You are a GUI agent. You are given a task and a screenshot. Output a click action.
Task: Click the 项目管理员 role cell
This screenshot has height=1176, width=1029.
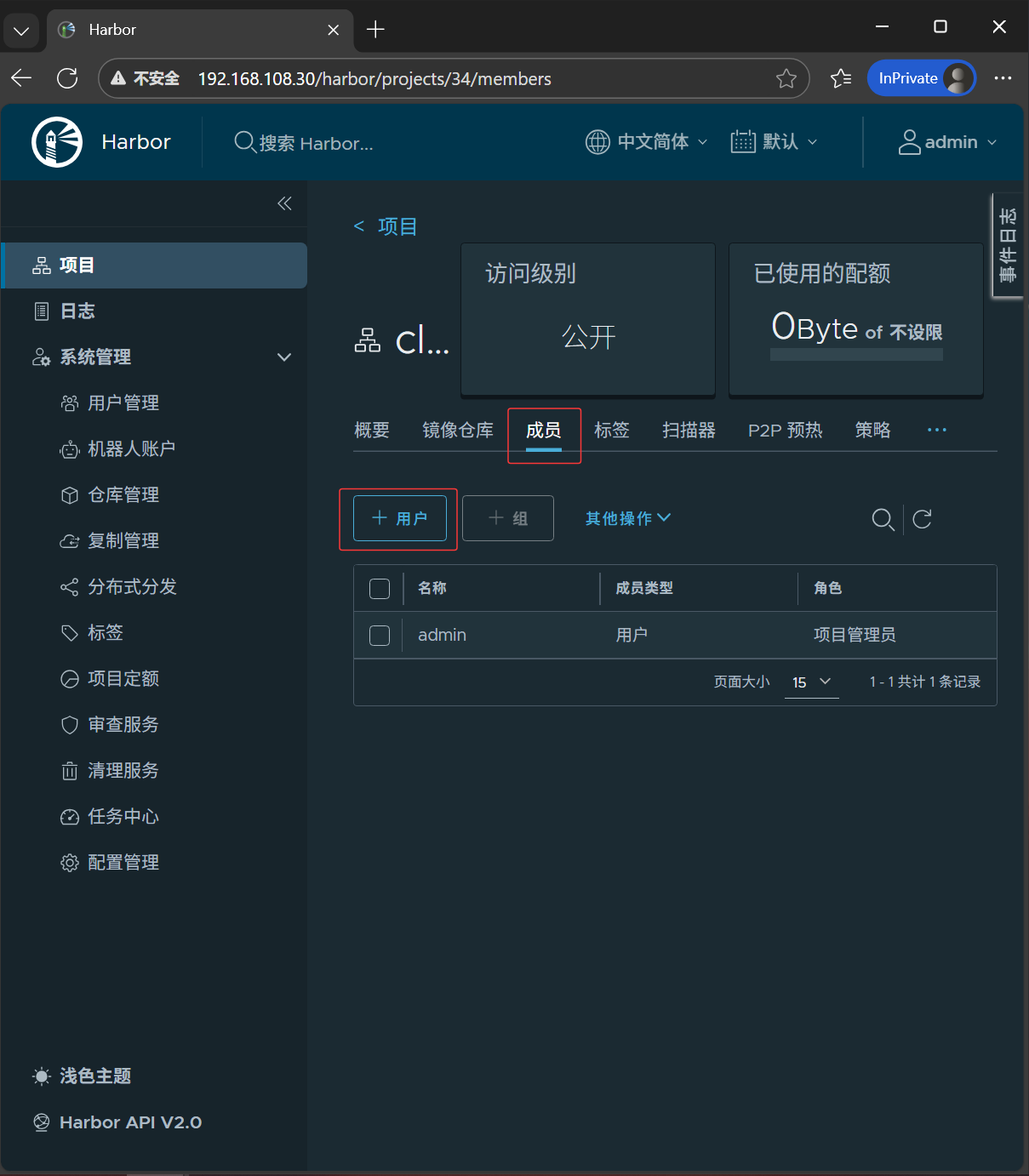855,635
